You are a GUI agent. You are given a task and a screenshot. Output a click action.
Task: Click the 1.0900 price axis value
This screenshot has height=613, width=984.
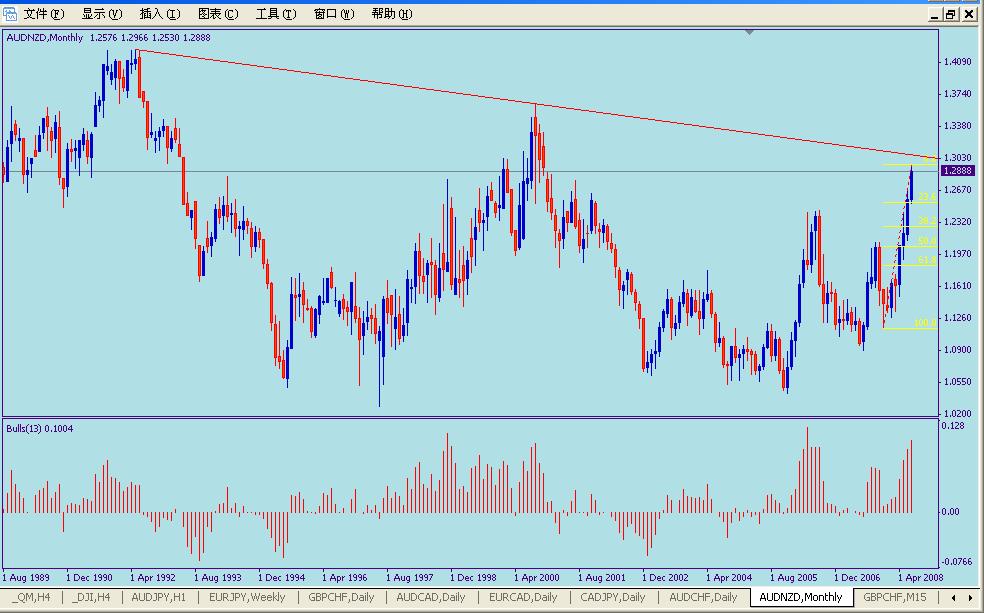[958, 349]
